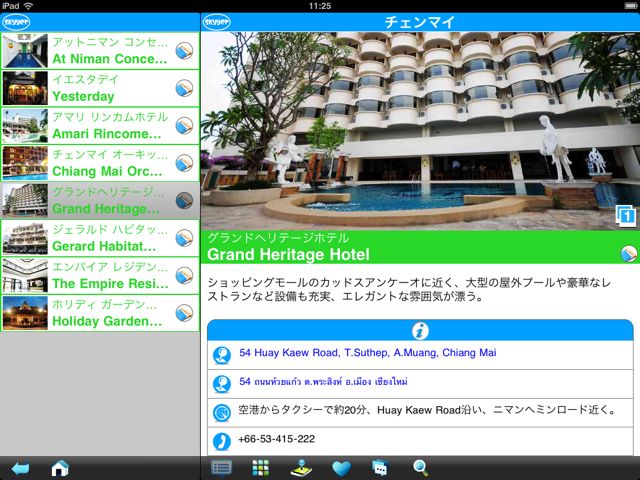Tap hotel description starting ショッピングモール

tap(409, 289)
